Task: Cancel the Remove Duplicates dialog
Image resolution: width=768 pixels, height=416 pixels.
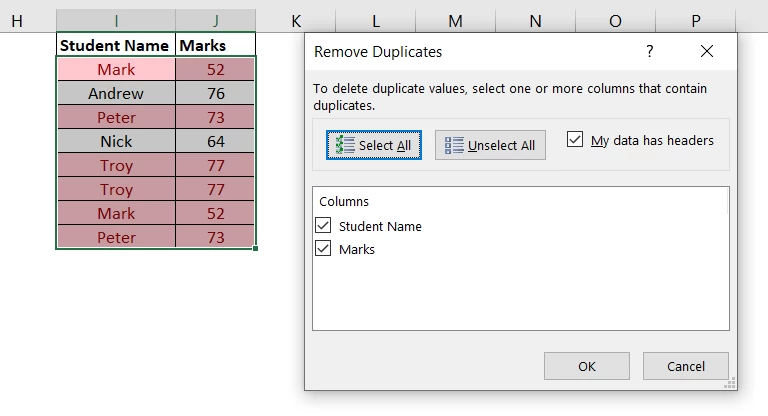Action: 686,366
